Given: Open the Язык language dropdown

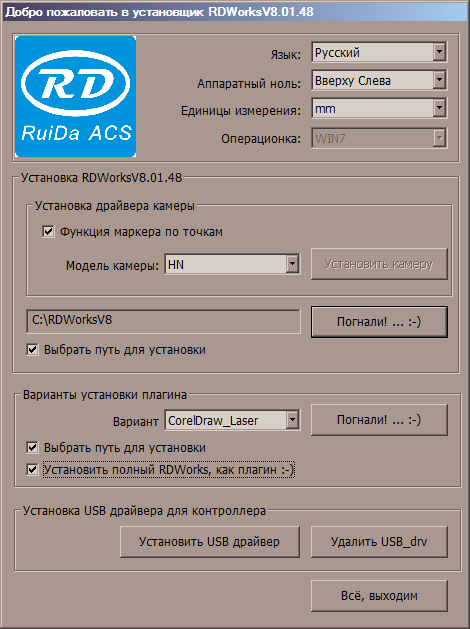Looking at the screenshot, I should pos(379,52).
